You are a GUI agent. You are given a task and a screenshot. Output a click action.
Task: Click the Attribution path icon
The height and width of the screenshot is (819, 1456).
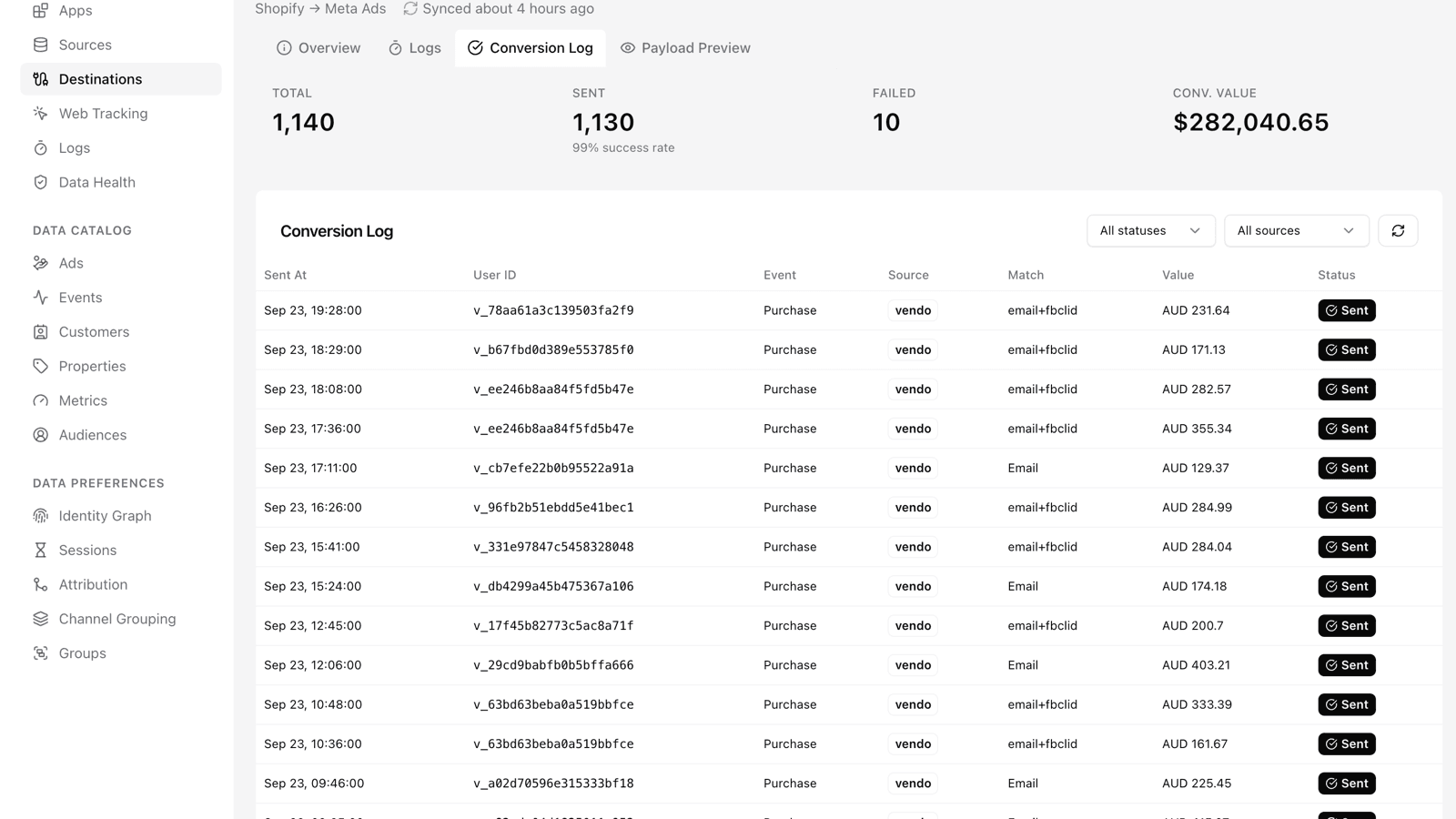40,584
